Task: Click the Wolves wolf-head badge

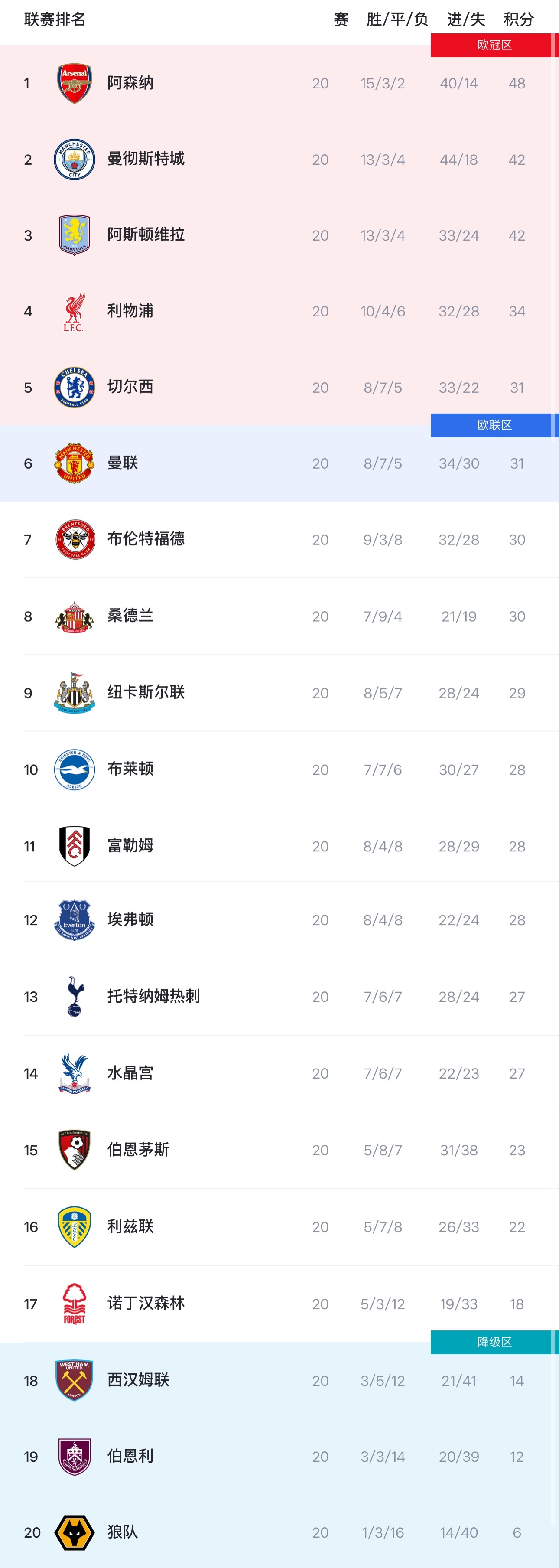Action: pyautogui.click(x=74, y=1532)
